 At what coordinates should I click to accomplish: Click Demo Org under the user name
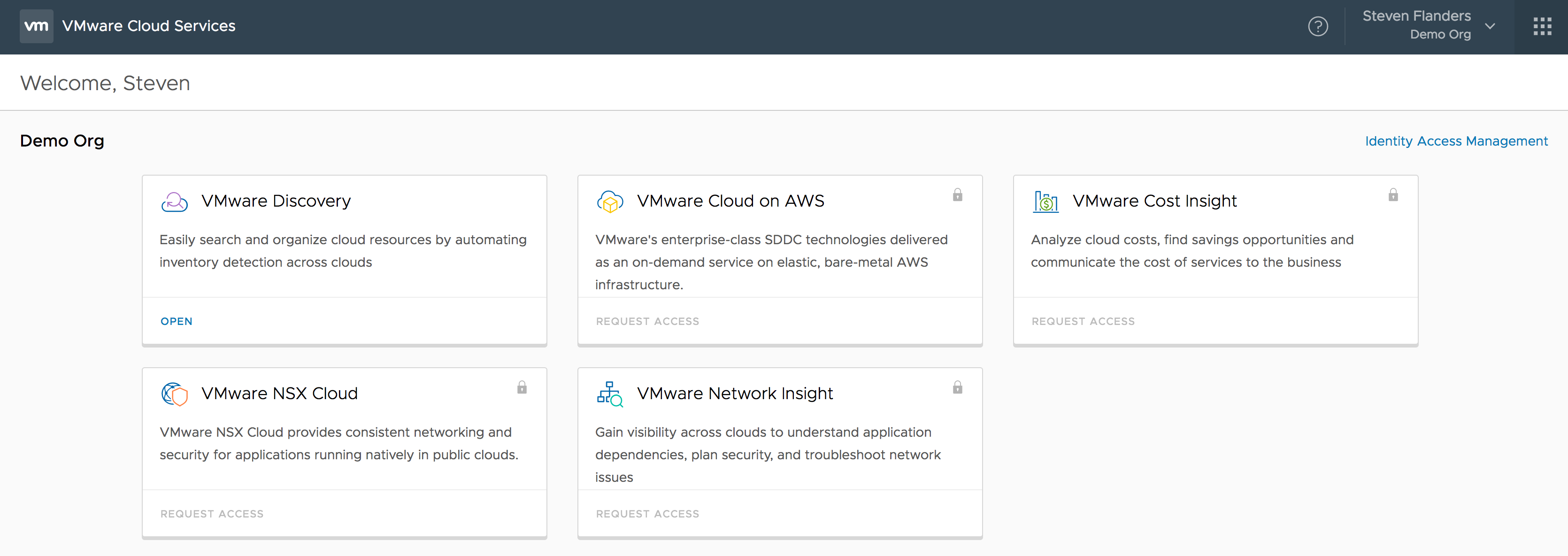[1440, 35]
